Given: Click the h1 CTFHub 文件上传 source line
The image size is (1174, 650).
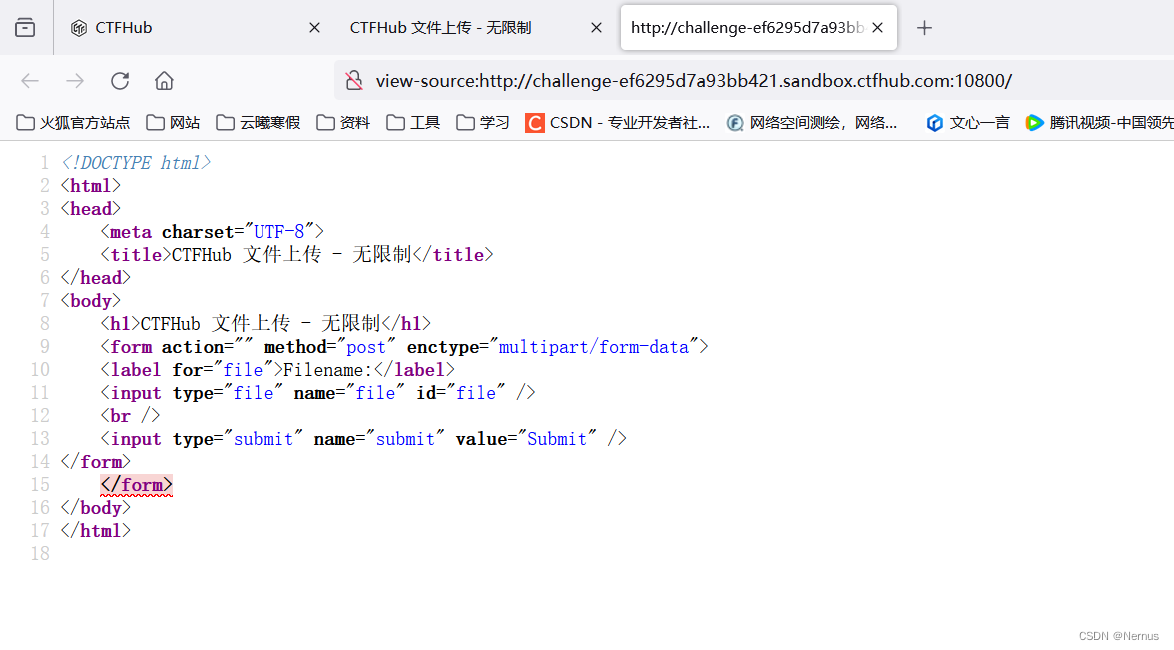Looking at the screenshot, I should [x=266, y=324].
